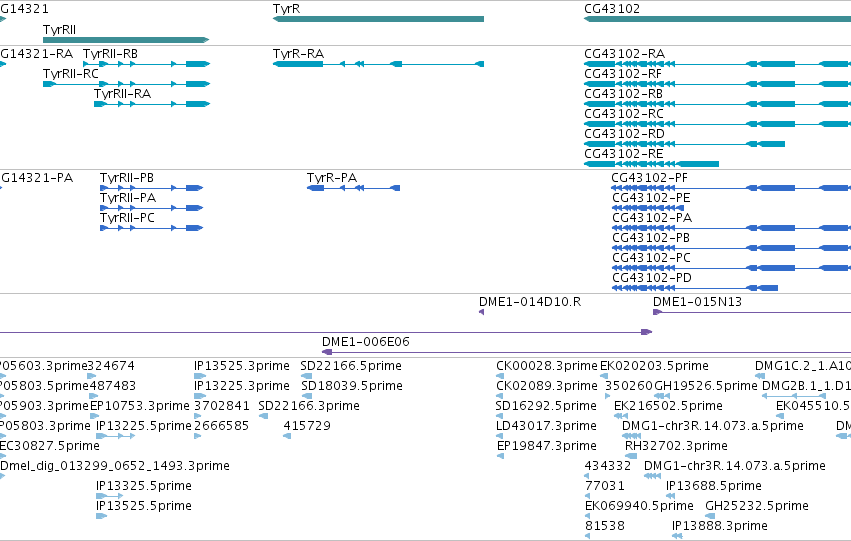Select the LD43017.3prime EST label
This screenshot has width=851, height=541.
tap(546, 426)
